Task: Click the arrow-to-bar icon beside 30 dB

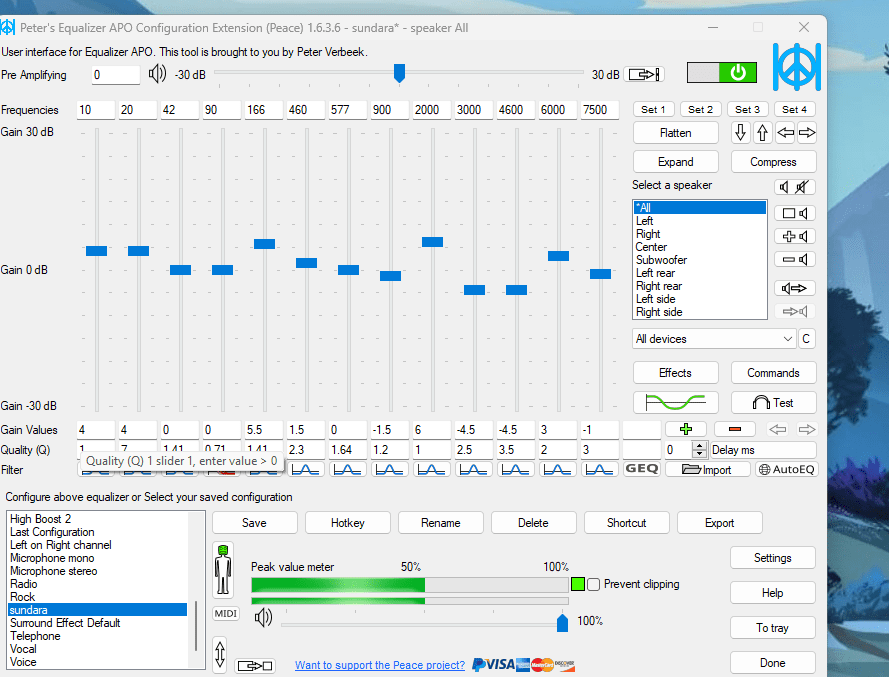Action: [644, 74]
